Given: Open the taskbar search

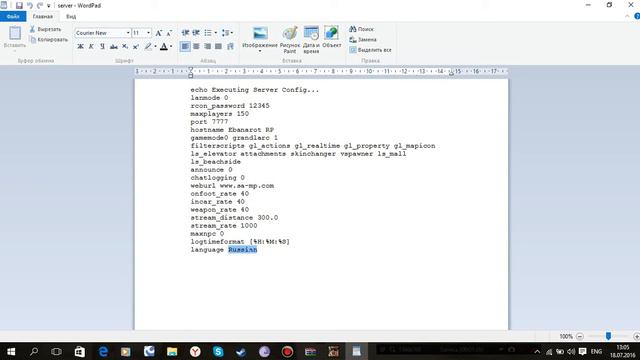Looking at the screenshot, I should pos(34,351).
